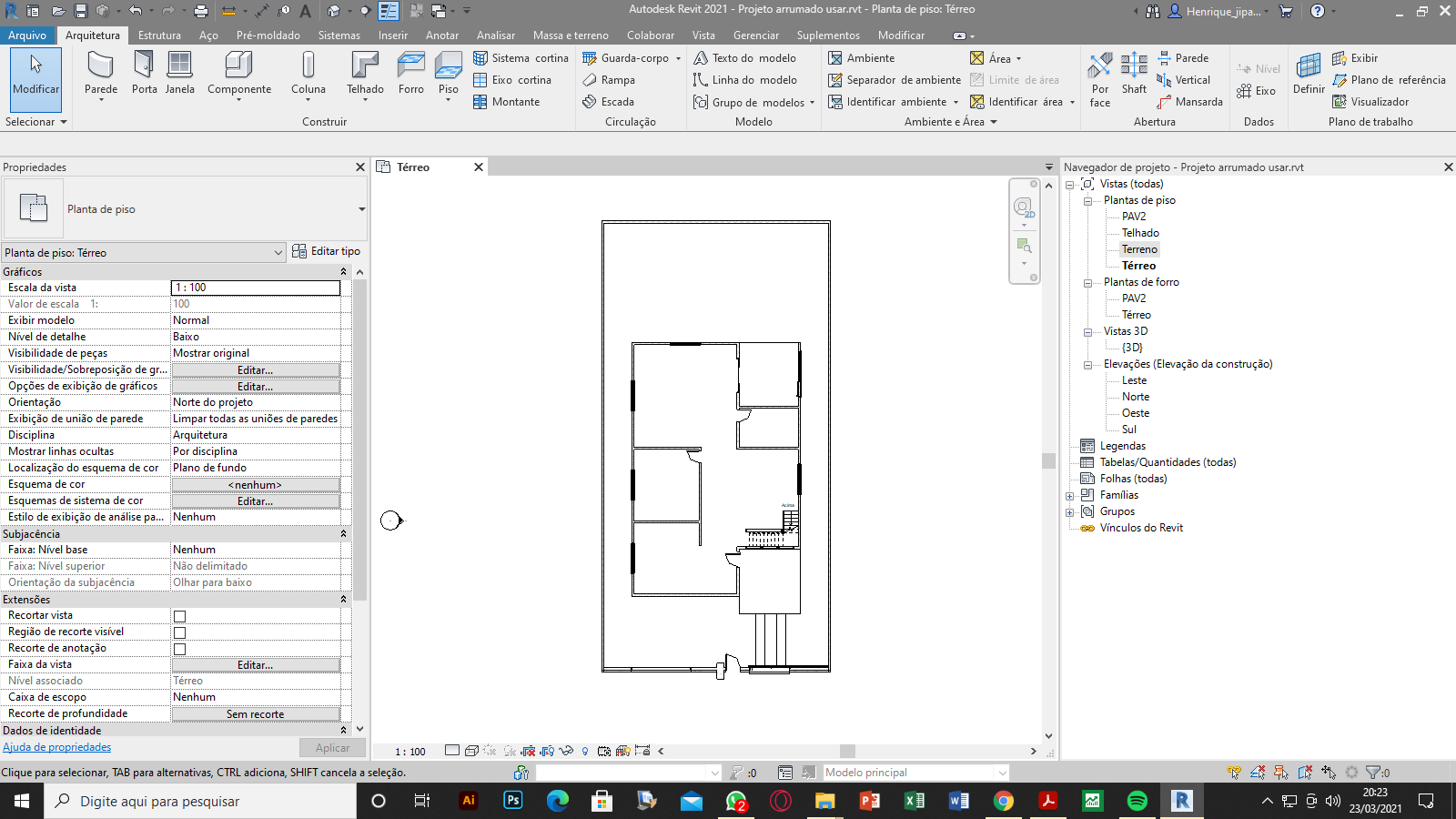Open the Ajuda de propriedades link
Screen dimensions: 1456x819
coord(56,747)
